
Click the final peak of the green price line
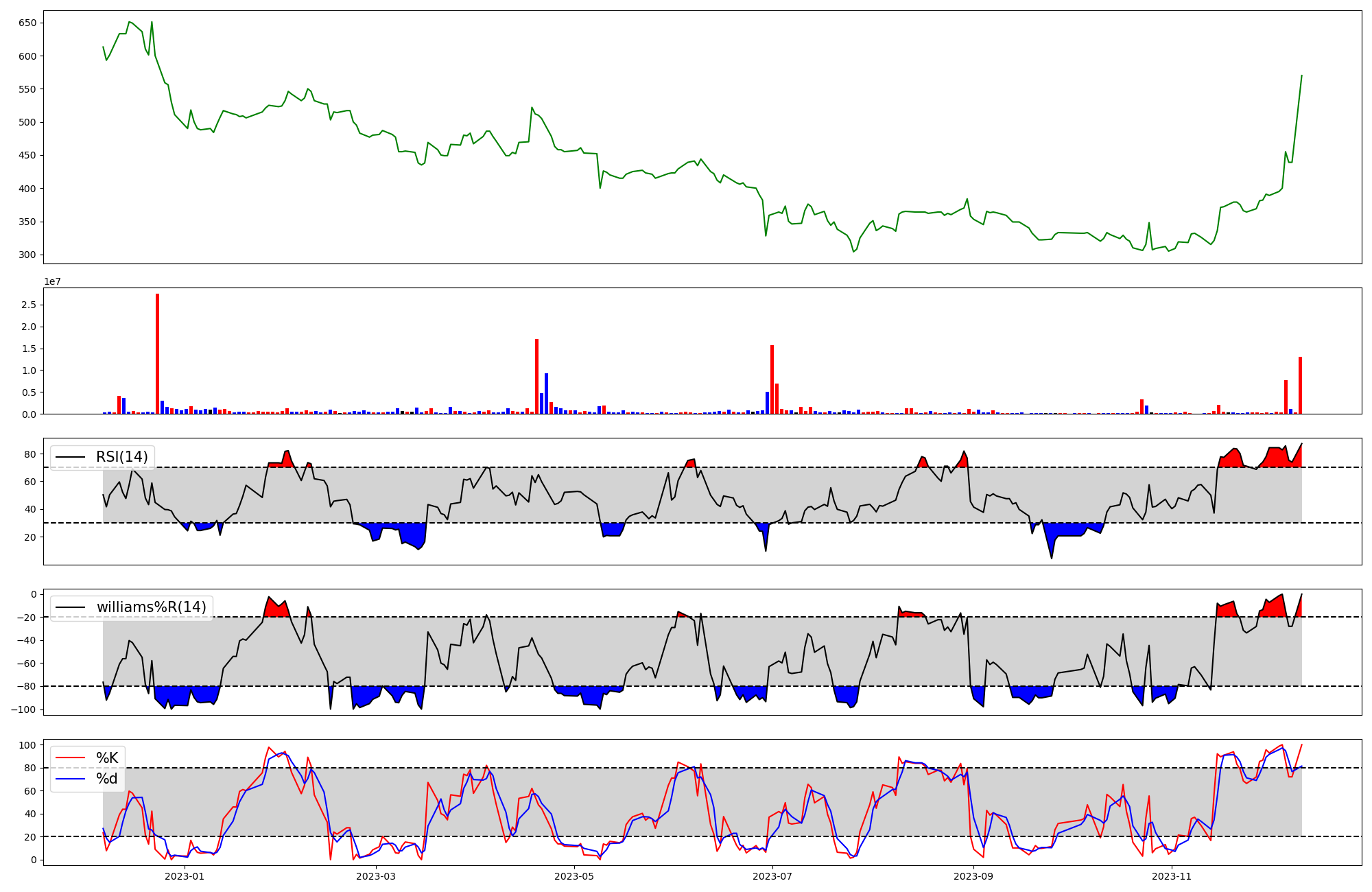(x=1301, y=75)
